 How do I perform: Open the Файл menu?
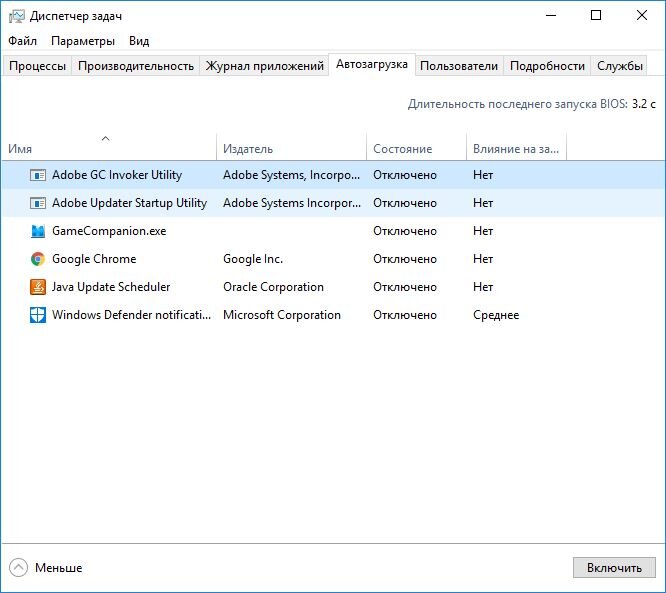click(23, 41)
